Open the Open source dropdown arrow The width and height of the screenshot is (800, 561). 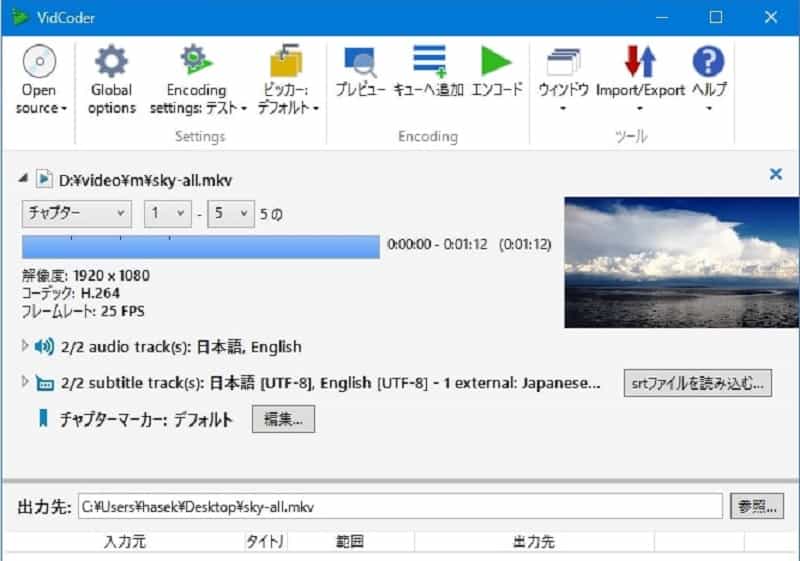64,109
